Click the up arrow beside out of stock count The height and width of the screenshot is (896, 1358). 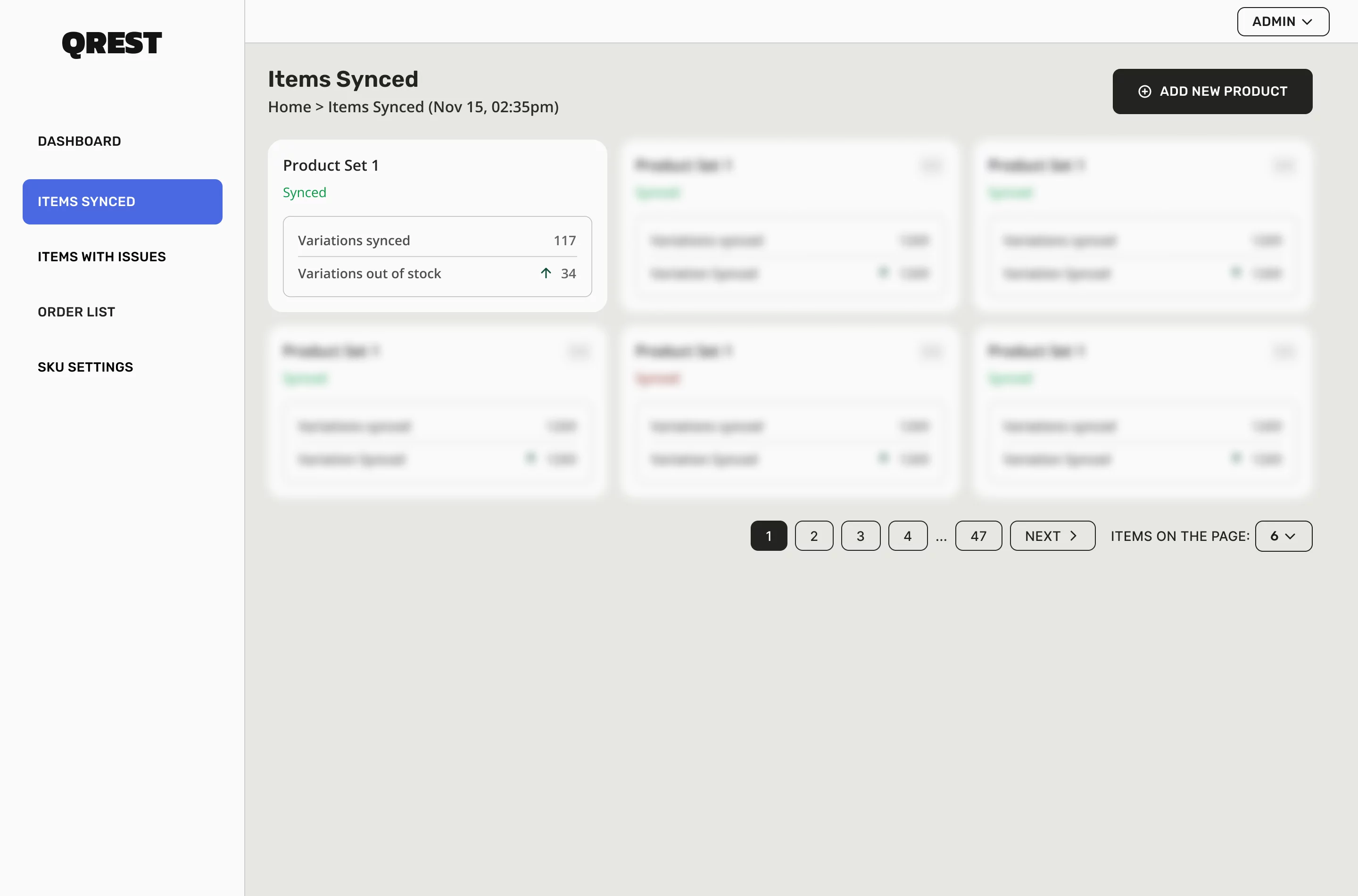point(546,273)
